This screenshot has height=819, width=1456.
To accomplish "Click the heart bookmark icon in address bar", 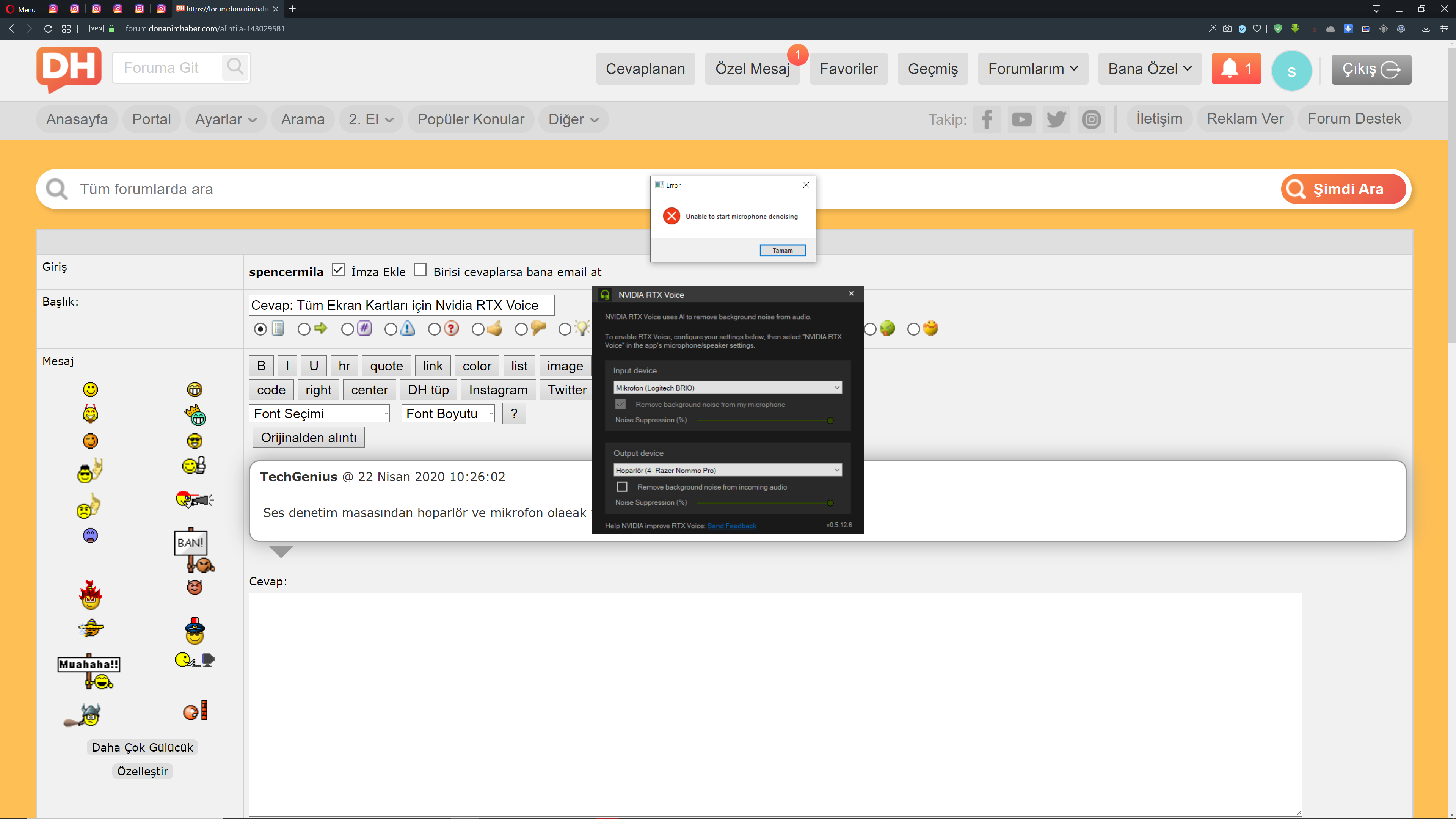I will click(x=1257, y=28).
